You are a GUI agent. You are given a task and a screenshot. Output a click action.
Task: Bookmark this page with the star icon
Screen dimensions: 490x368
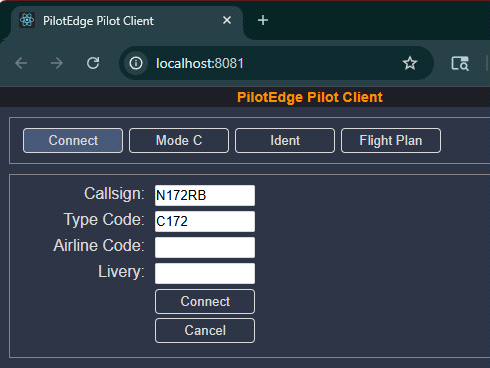pyautogui.click(x=410, y=63)
